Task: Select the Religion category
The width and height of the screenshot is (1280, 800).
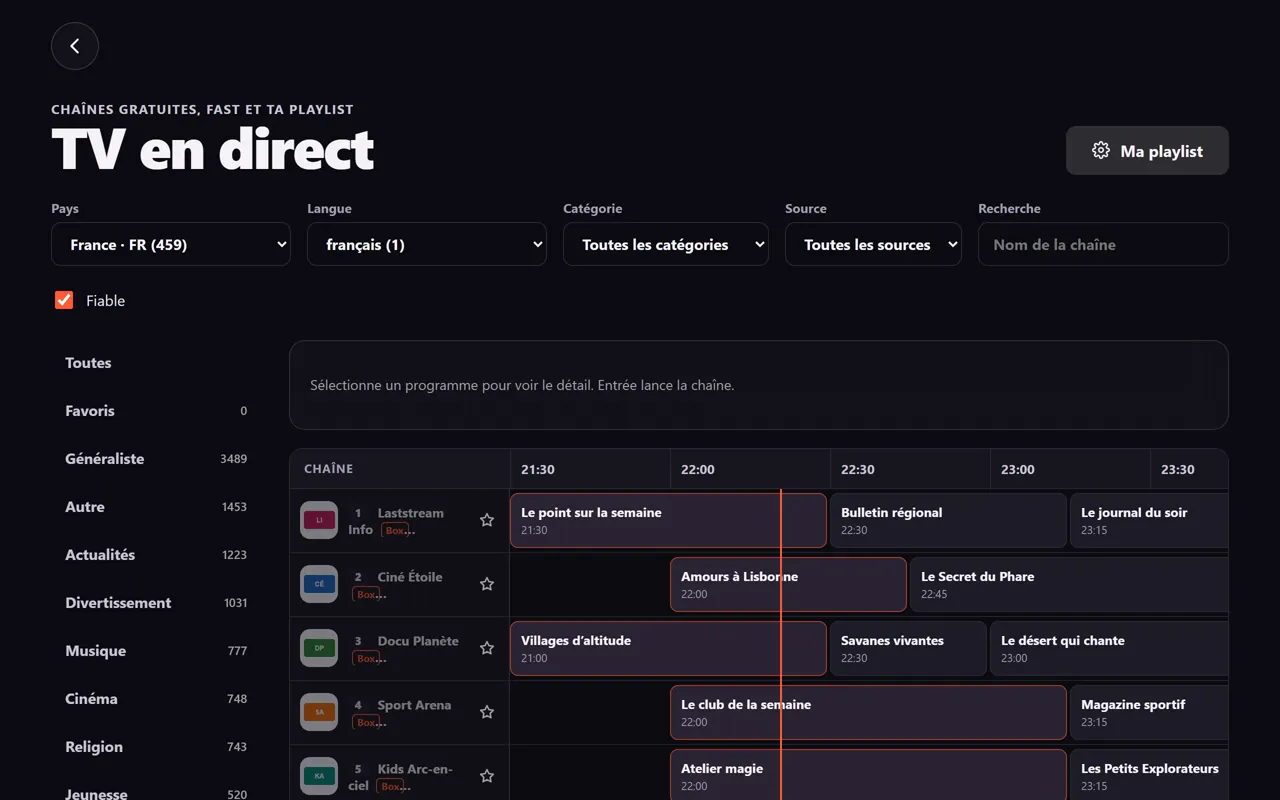Action: tap(156, 747)
